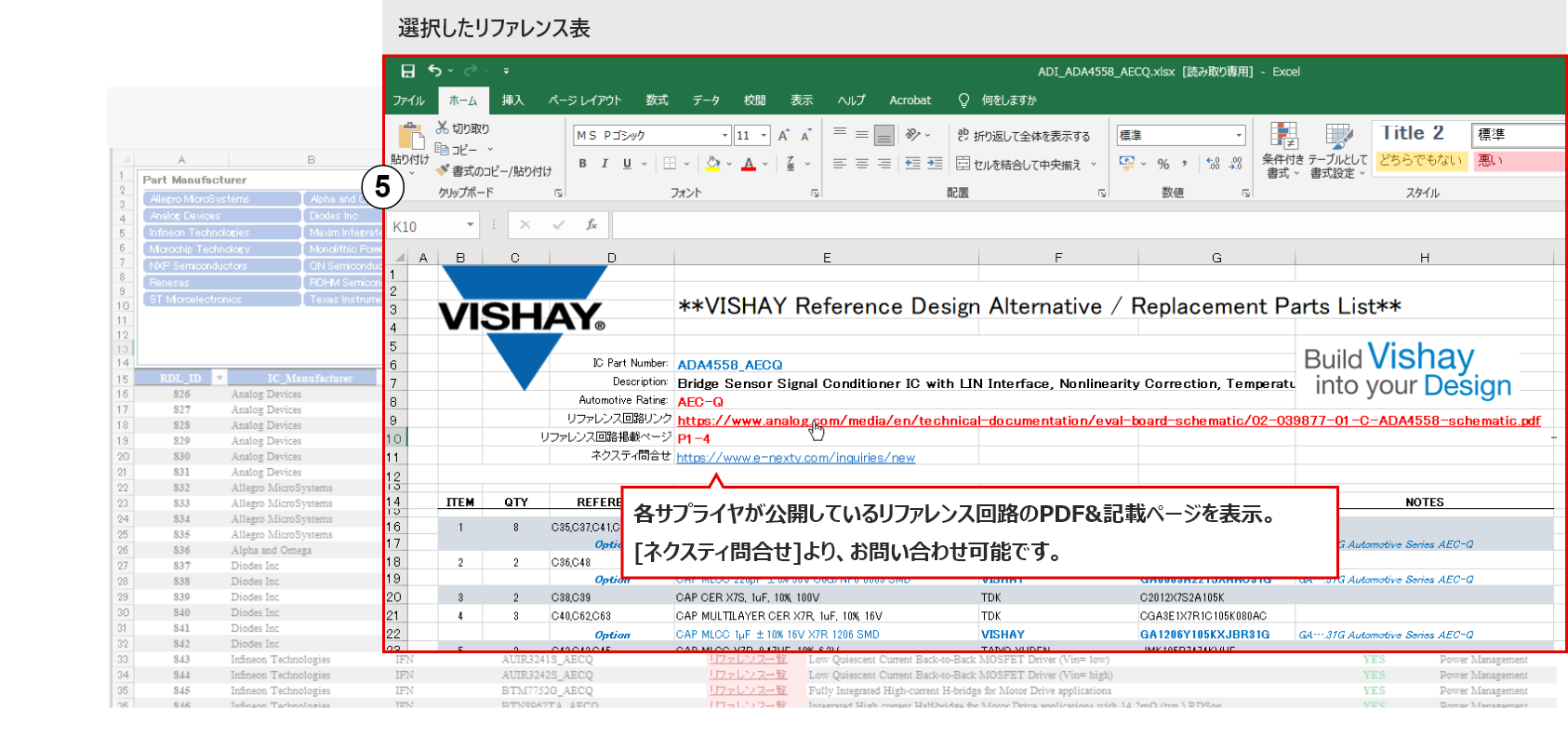
Task: Open Customize Quick Access Toolbar arrow
Action: click(506, 71)
